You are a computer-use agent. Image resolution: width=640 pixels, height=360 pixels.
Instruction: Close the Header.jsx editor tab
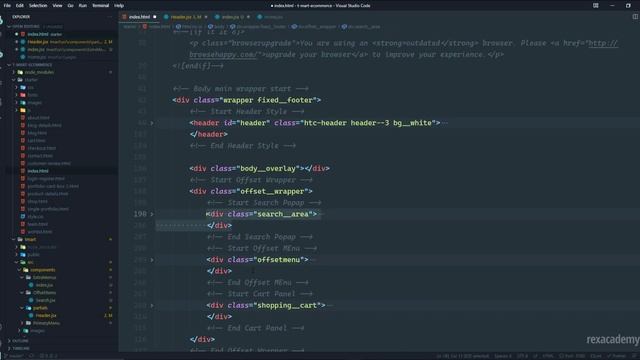206,17
